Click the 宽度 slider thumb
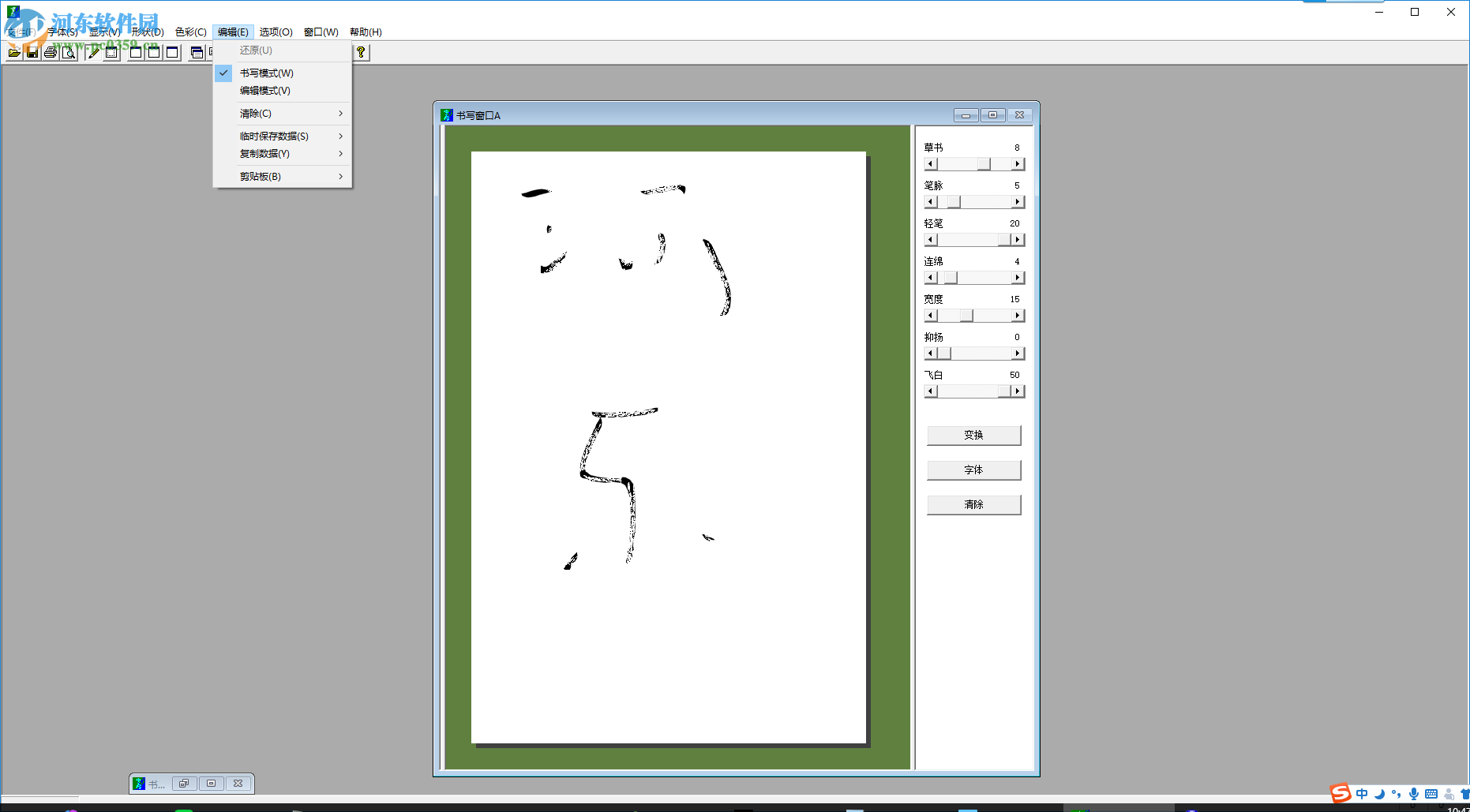The image size is (1470, 812). coord(966,316)
